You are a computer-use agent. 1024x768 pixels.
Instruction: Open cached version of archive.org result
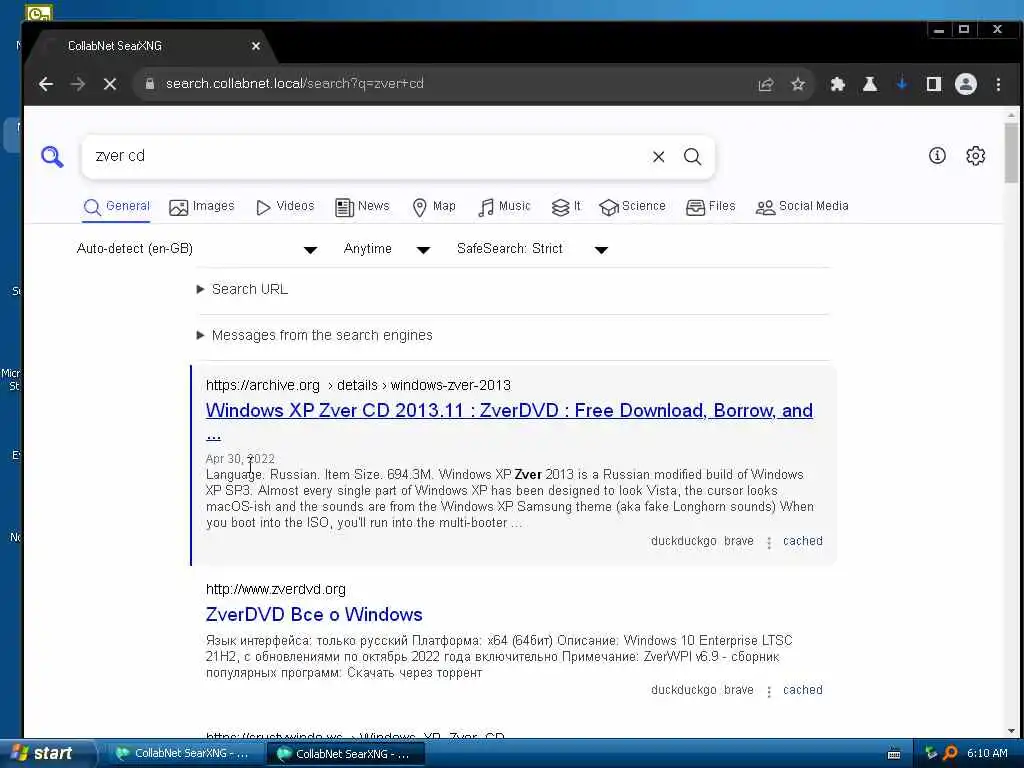point(803,541)
